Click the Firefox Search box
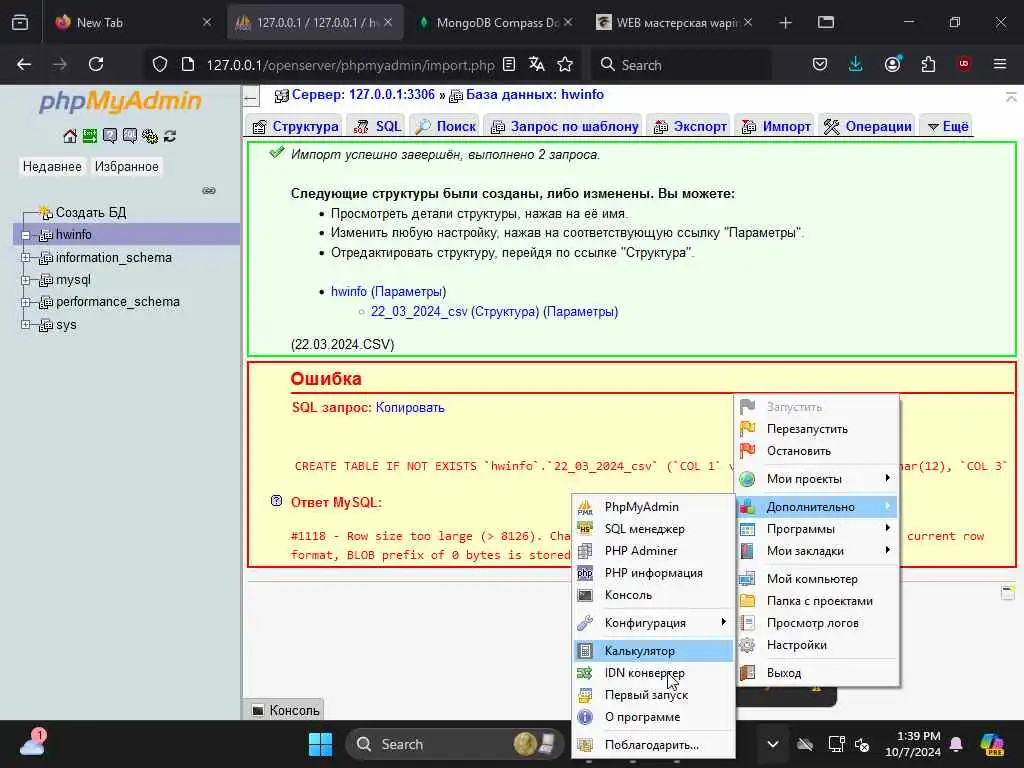 pyautogui.click(x=681, y=65)
